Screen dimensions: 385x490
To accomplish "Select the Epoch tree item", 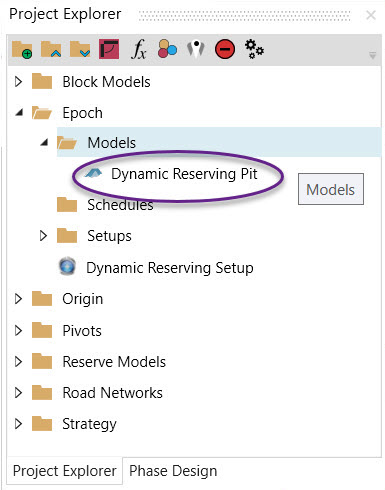I will tap(82, 113).
